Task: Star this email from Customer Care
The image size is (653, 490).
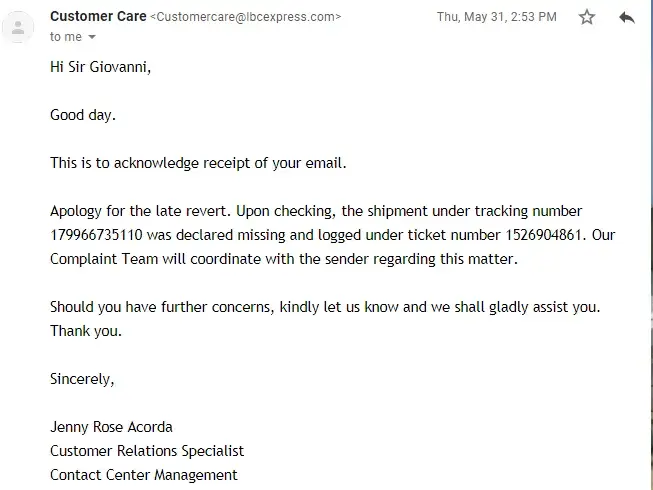Action: 587,17
